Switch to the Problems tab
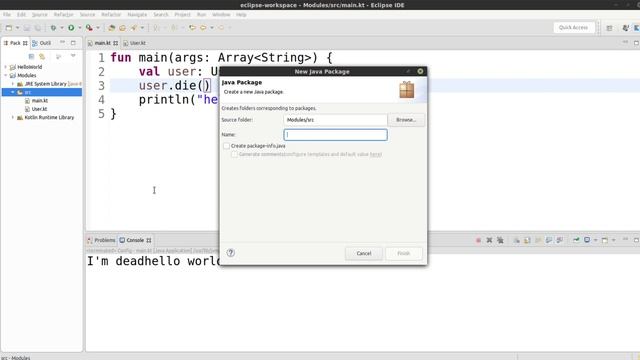640x360 pixels. pyautogui.click(x=101, y=240)
